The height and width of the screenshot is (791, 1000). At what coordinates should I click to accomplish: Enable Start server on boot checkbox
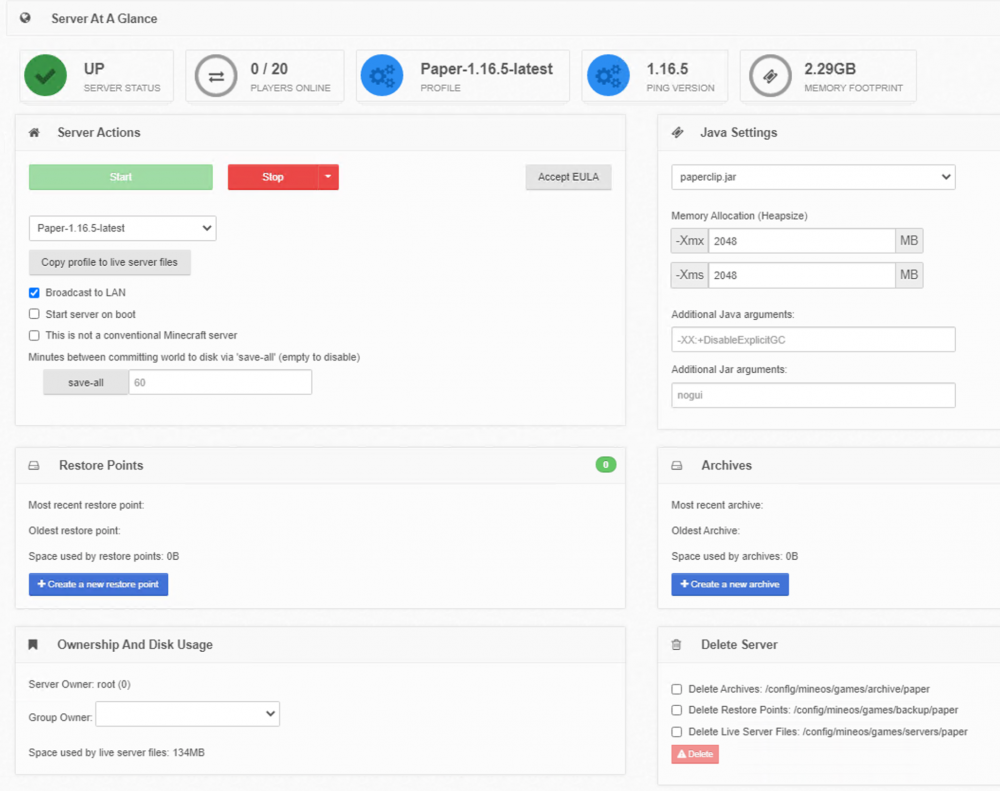pyautogui.click(x=34, y=314)
